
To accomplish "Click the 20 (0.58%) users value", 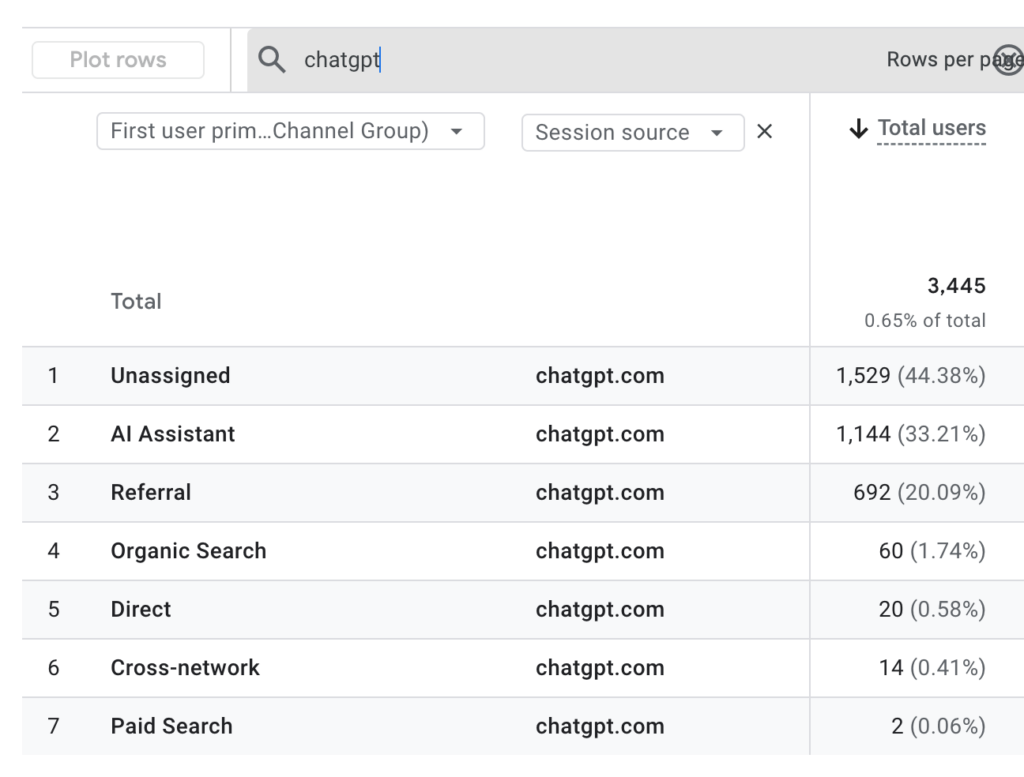I will tap(931, 609).
